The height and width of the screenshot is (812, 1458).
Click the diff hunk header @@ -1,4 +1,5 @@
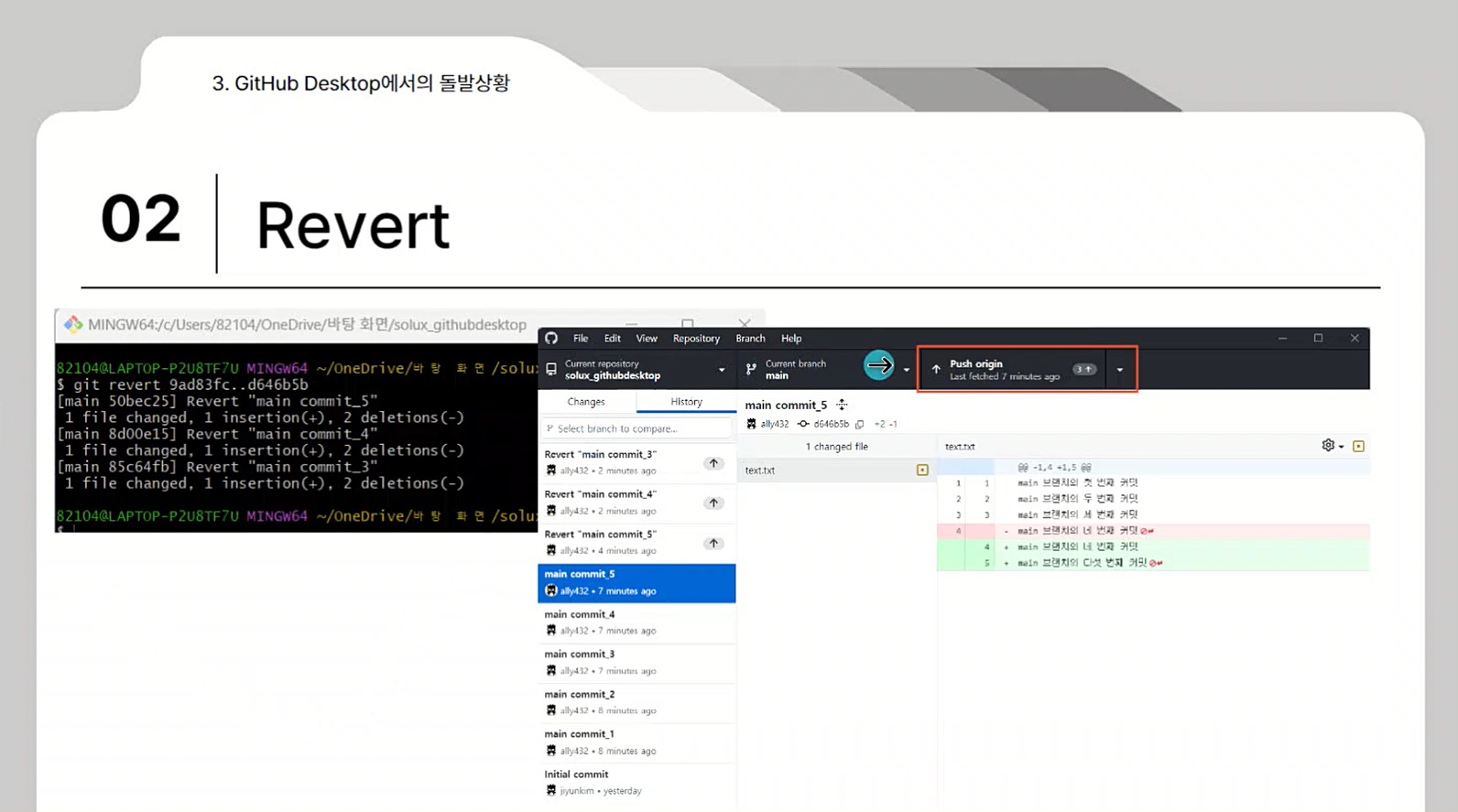tap(1054, 467)
